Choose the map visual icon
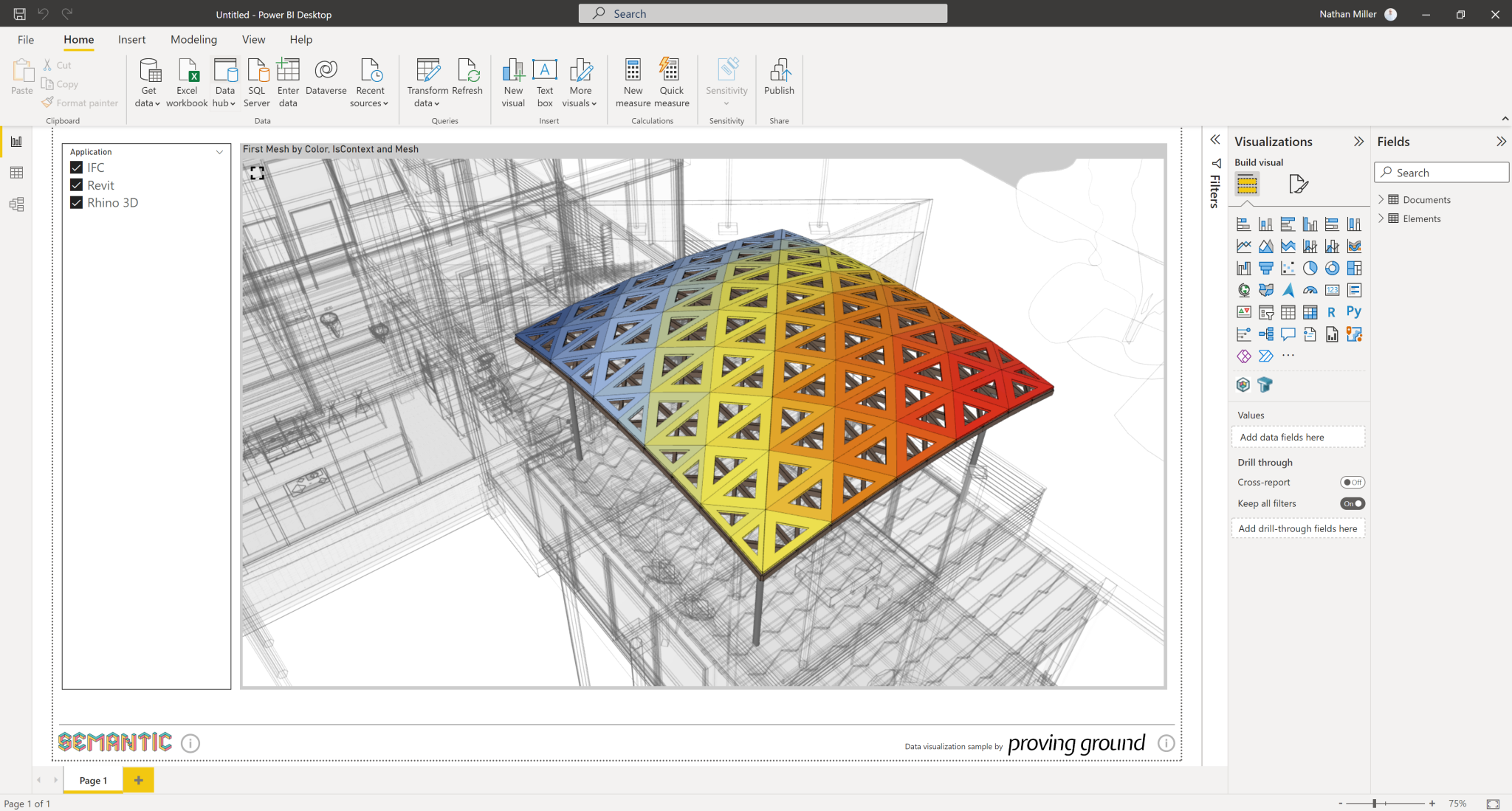The height and width of the screenshot is (811, 1512). coord(1244,290)
